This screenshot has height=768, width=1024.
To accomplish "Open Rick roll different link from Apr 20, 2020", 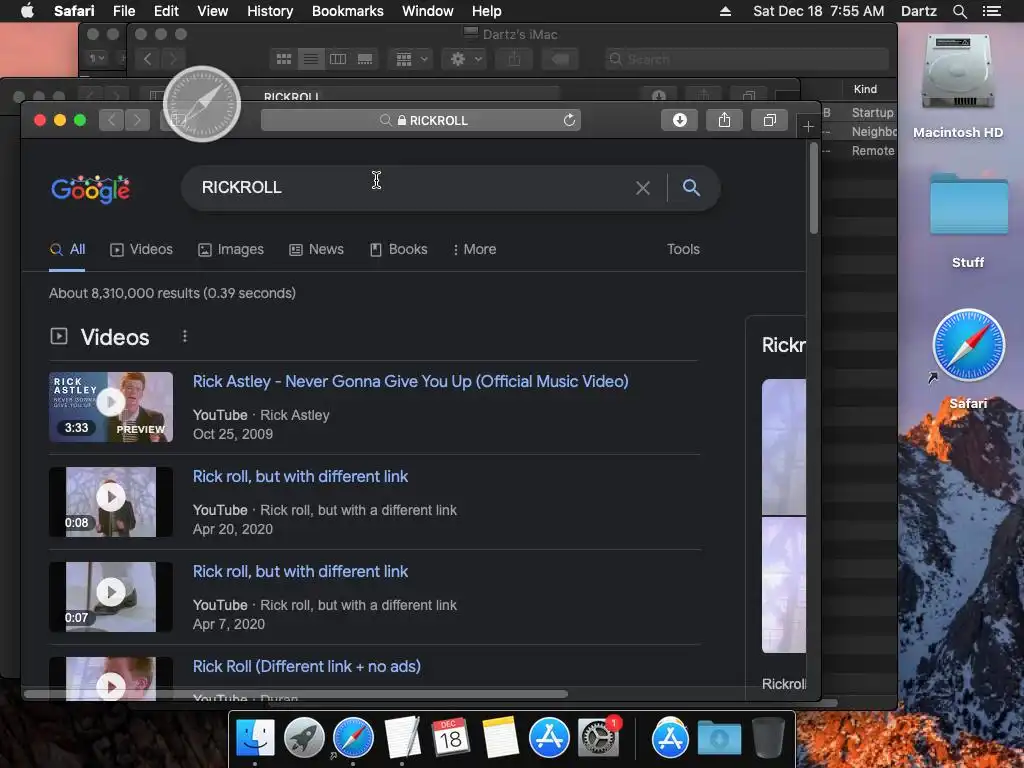I will pos(300,477).
